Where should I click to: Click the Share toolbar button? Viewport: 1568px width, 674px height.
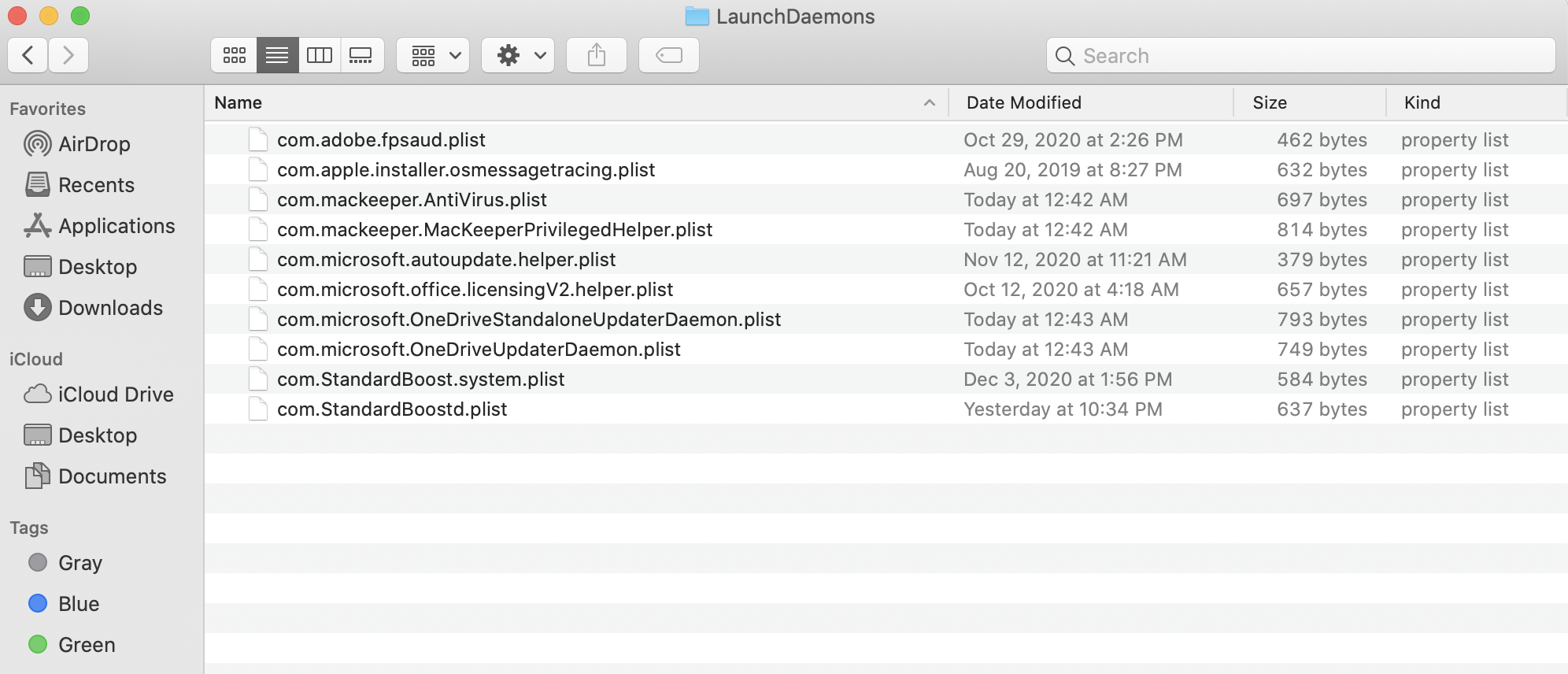(597, 55)
